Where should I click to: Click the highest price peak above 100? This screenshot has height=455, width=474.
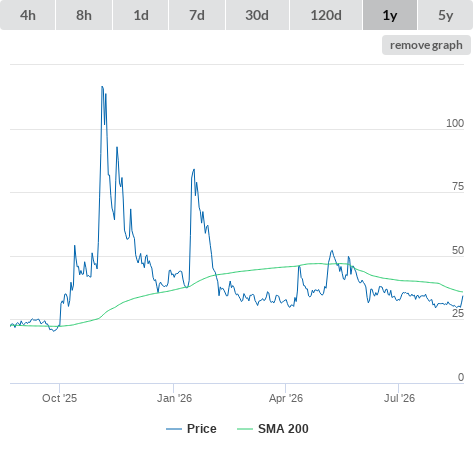[x=102, y=87]
